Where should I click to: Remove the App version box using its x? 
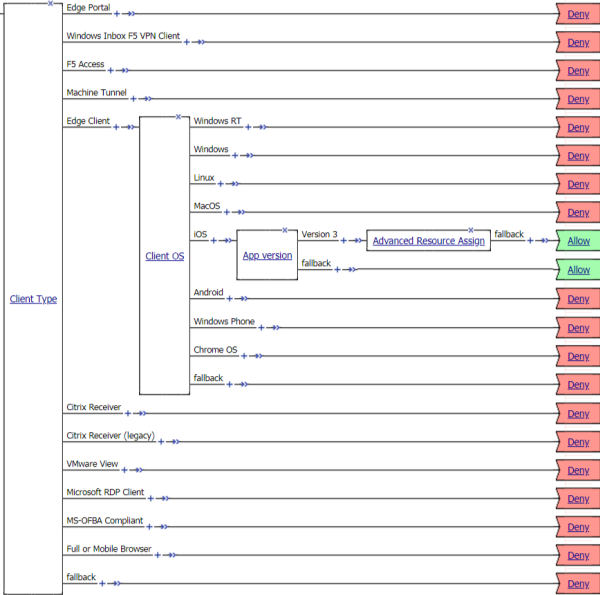(x=285, y=230)
